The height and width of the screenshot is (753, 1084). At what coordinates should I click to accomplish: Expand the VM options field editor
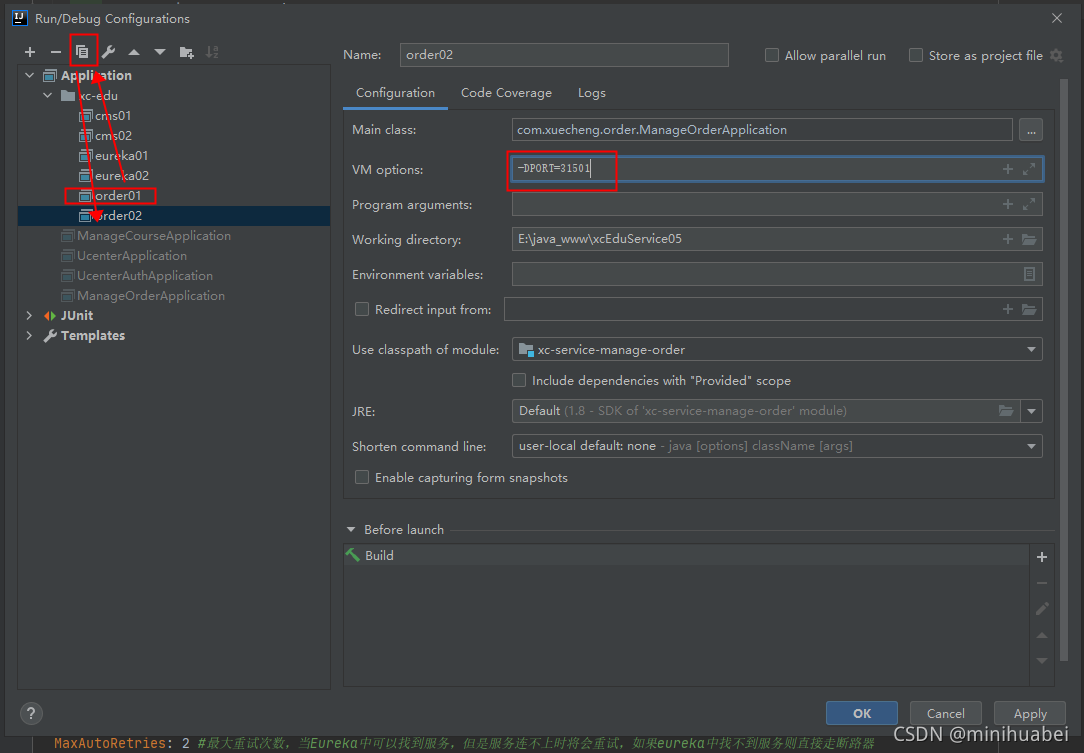point(1029,169)
